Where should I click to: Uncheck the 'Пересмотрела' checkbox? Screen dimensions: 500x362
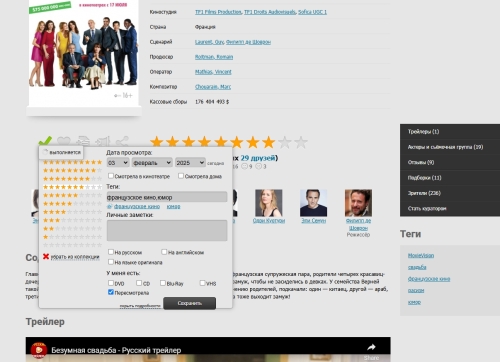[111, 292]
